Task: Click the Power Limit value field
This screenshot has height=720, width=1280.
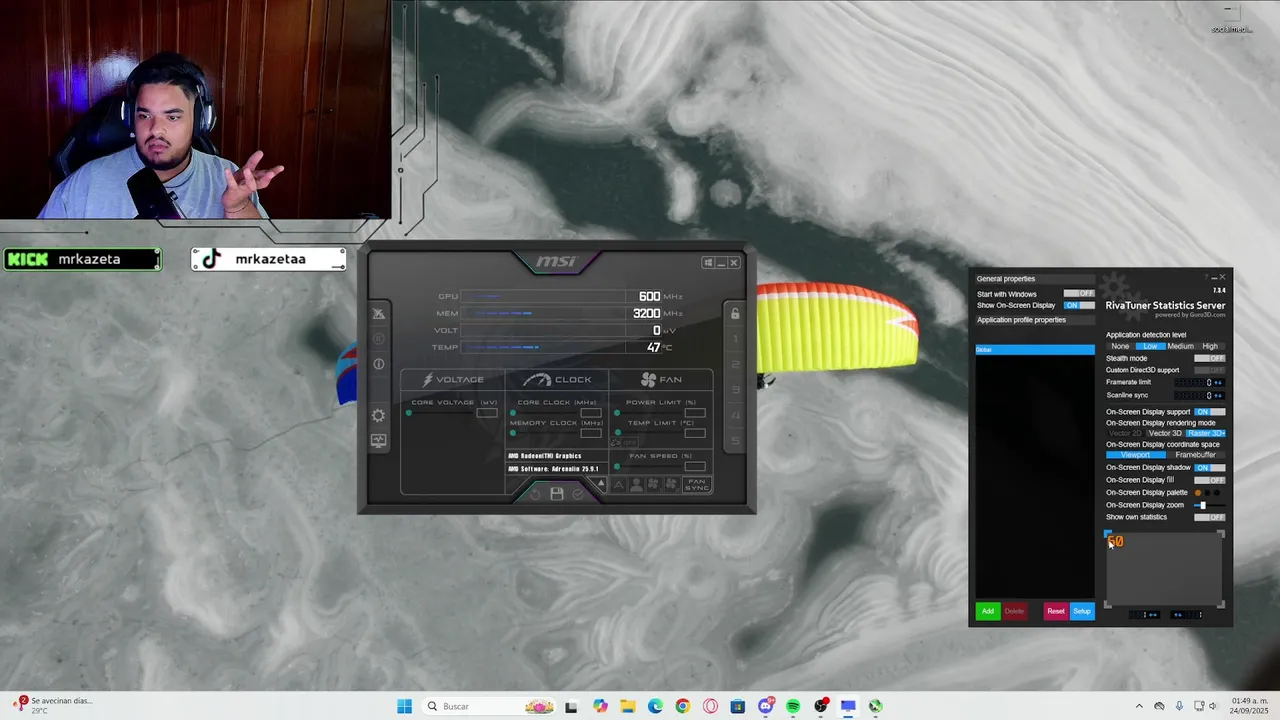Action: pyautogui.click(x=695, y=413)
